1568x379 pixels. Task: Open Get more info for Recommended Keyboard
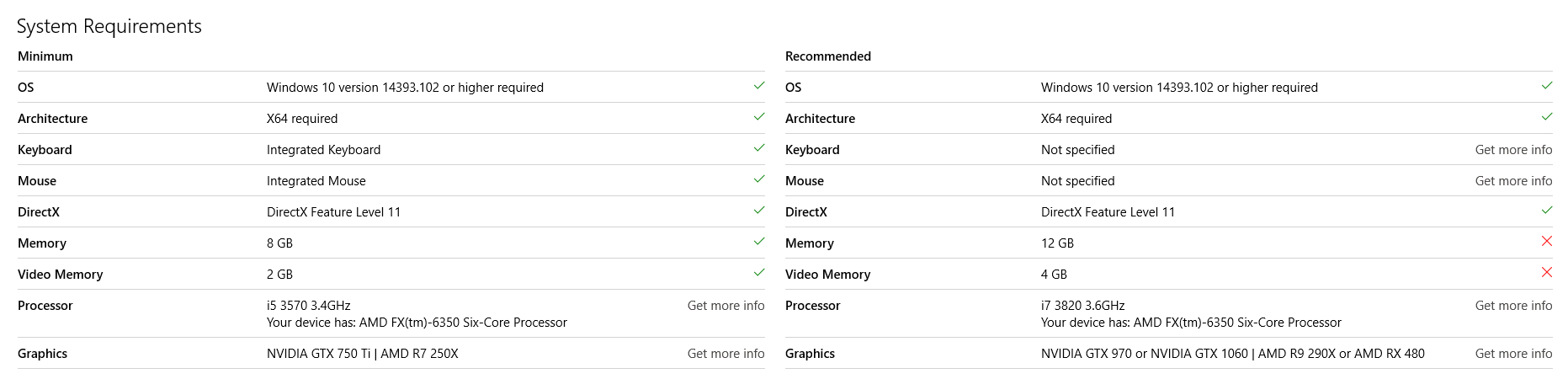1513,150
